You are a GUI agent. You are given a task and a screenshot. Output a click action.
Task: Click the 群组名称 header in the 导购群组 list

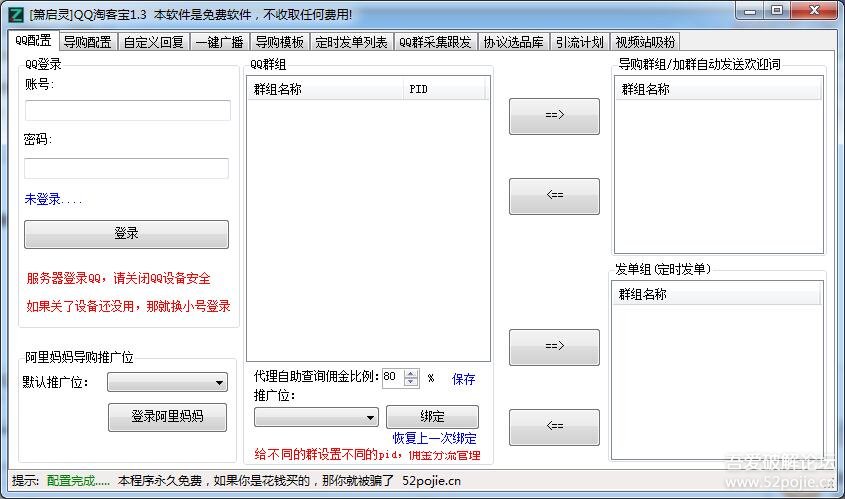718,89
